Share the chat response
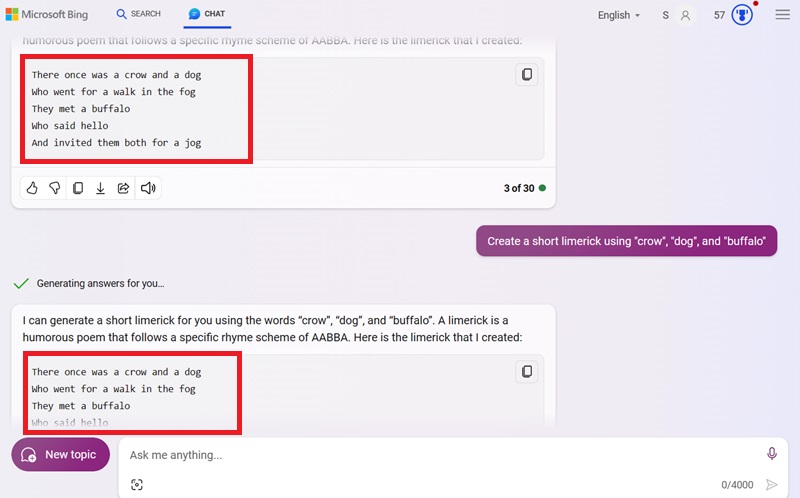 [x=123, y=188]
